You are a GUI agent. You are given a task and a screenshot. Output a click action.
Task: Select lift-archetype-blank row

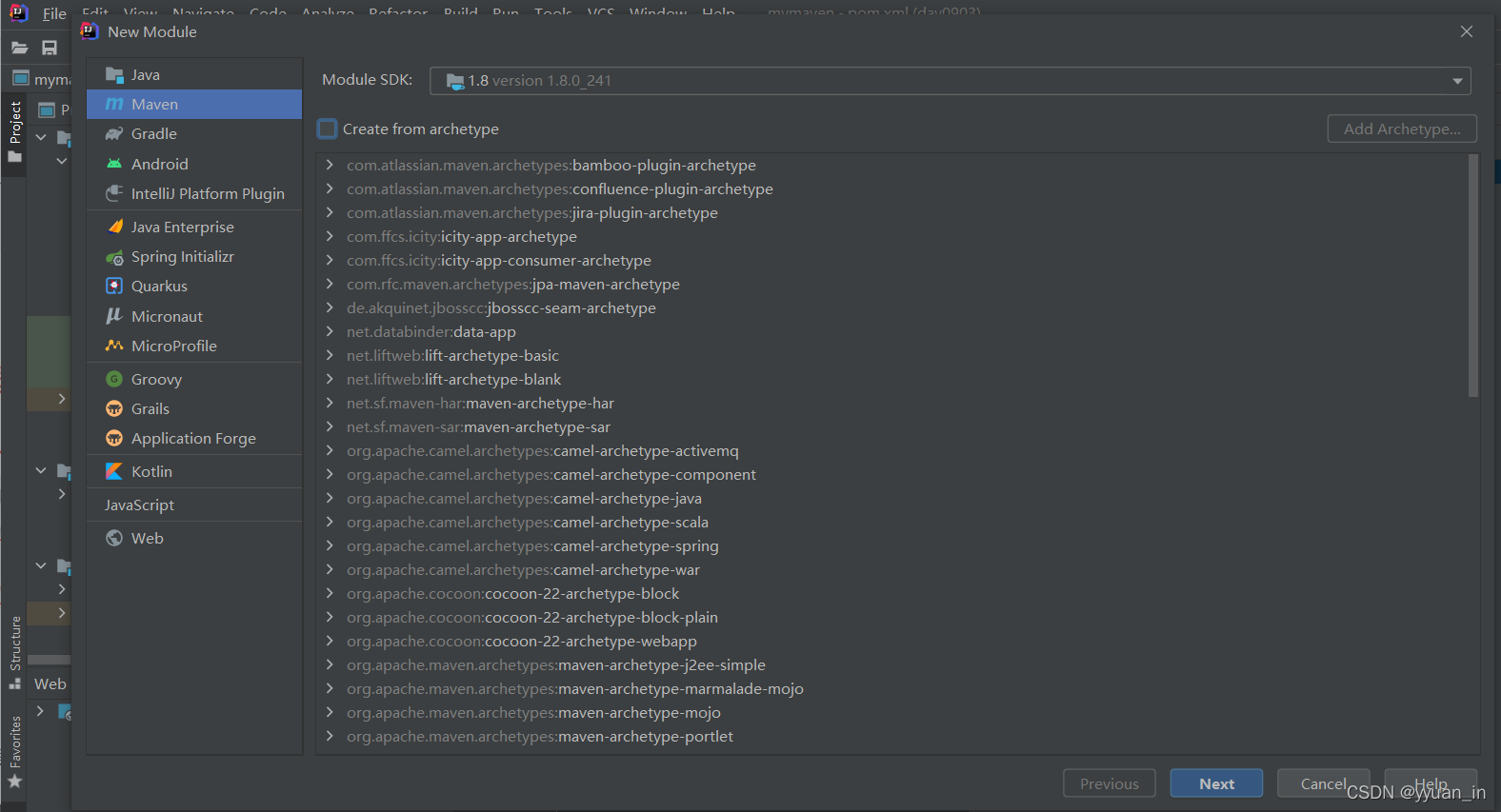click(x=893, y=379)
